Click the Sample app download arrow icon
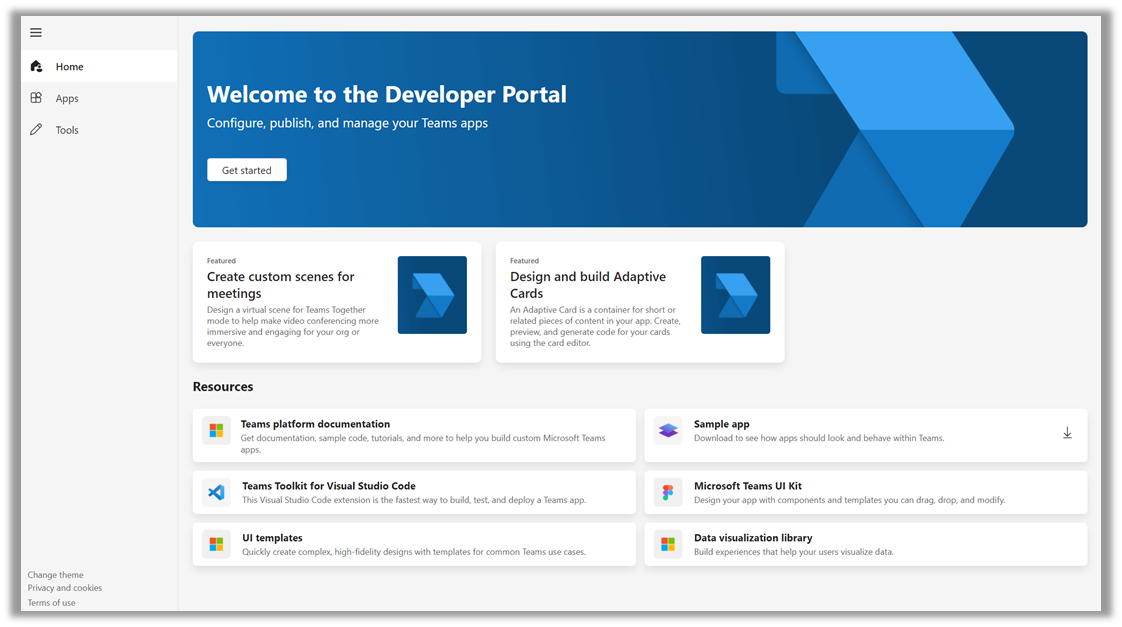Viewport: 1122px width, 627px height. 1067,433
